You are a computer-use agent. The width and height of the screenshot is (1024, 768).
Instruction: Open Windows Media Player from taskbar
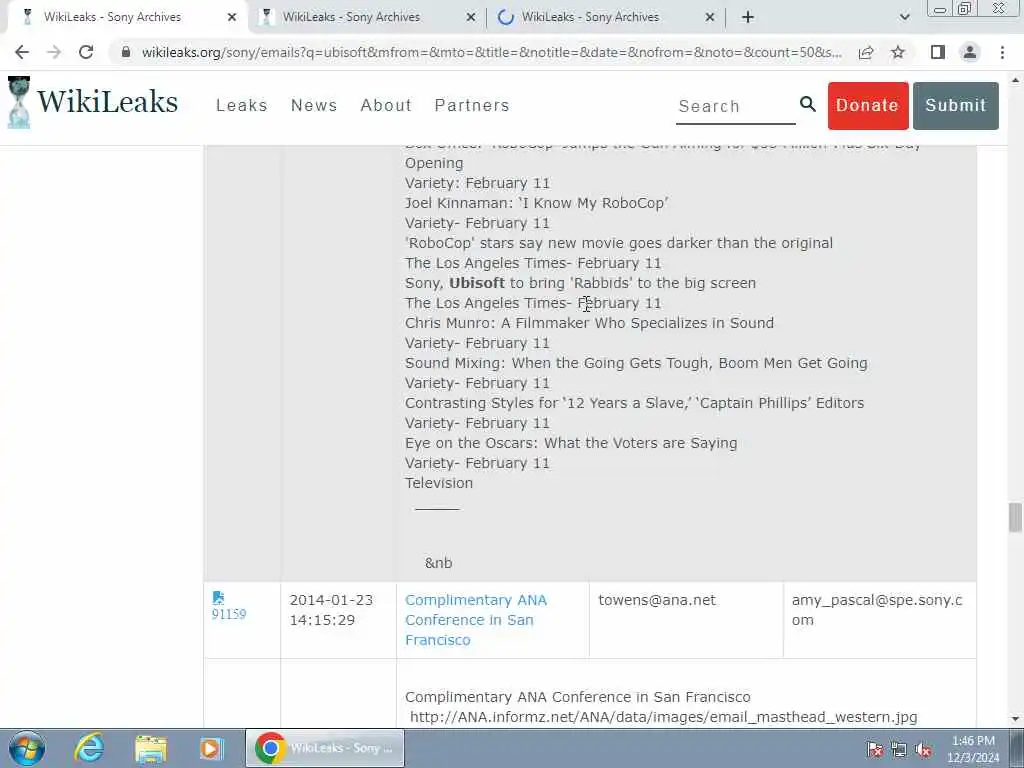pyautogui.click(x=211, y=748)
